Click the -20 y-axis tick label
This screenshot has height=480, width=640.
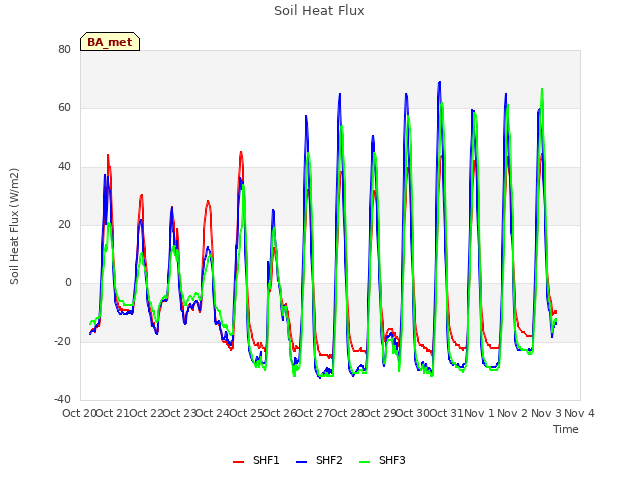[62, 341]
